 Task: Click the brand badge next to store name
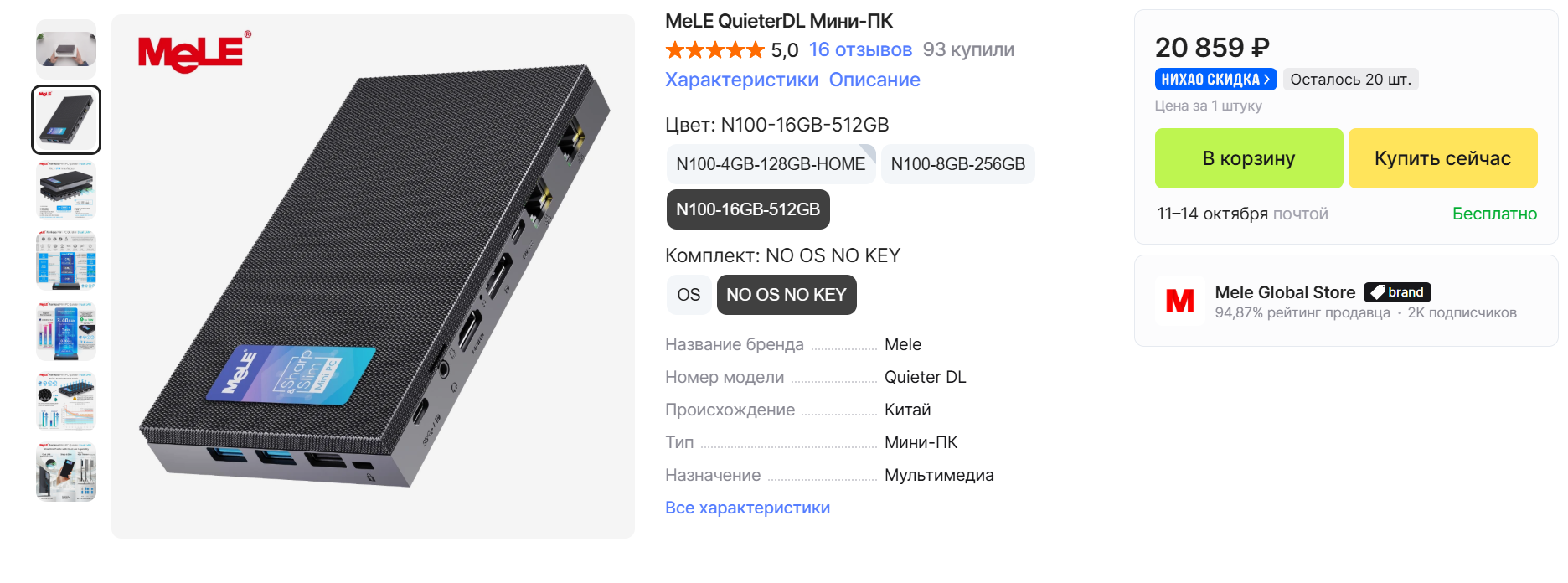[1397, 292]
